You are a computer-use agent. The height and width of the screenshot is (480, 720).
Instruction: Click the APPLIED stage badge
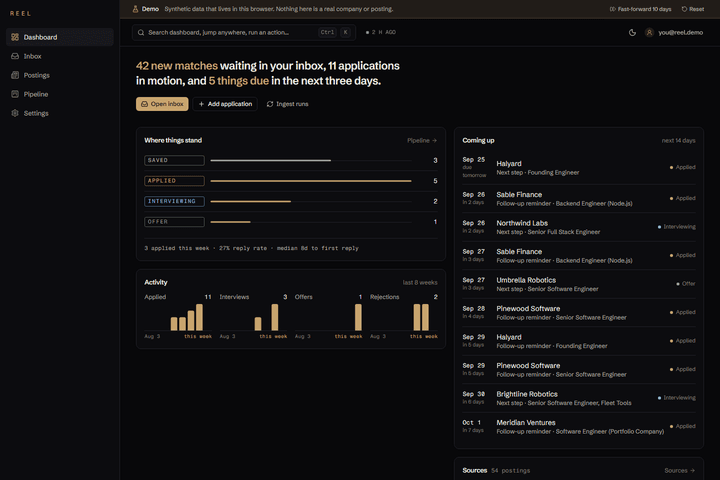point(174,181)
